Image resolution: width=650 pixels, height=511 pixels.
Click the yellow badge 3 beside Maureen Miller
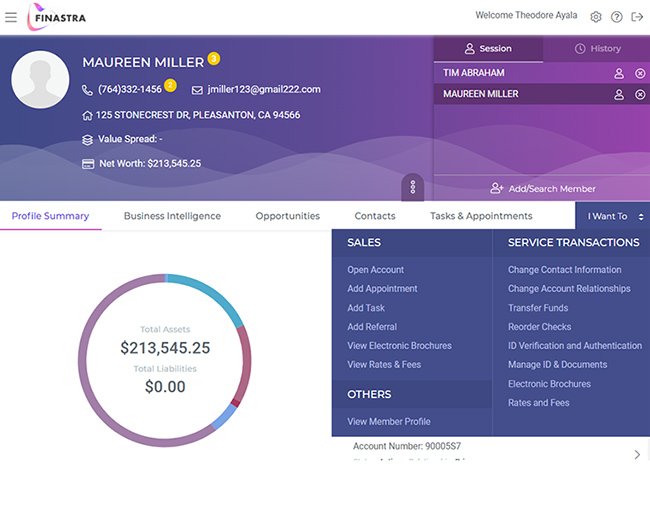(x=213, y=59)
